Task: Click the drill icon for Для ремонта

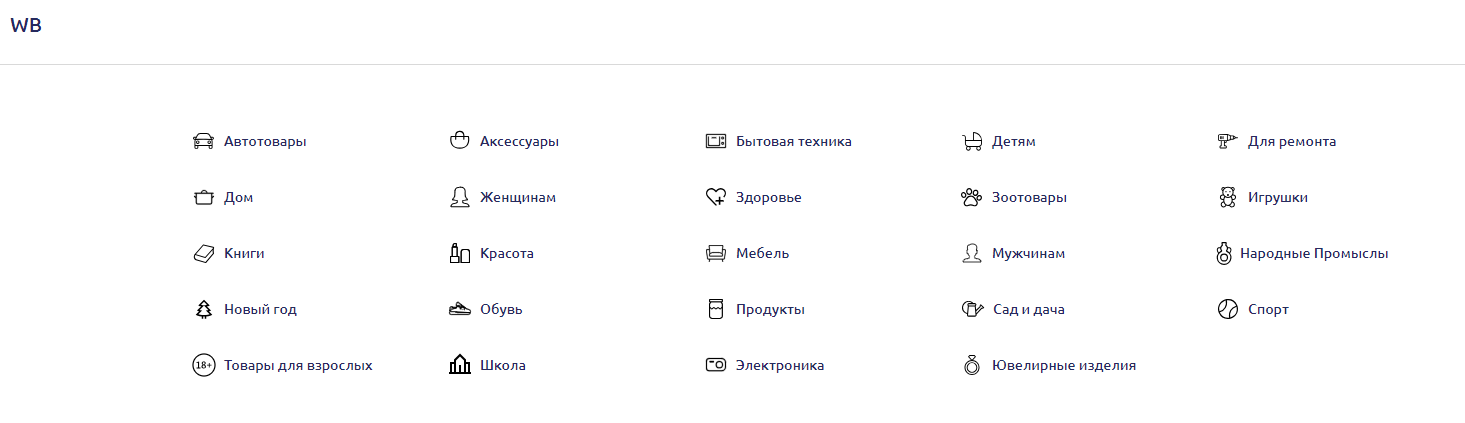Action: (1227, 141)
